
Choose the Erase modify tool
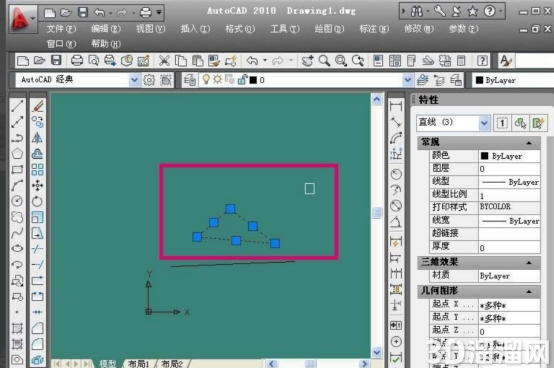pyautogui.click(x=37, y=106)
